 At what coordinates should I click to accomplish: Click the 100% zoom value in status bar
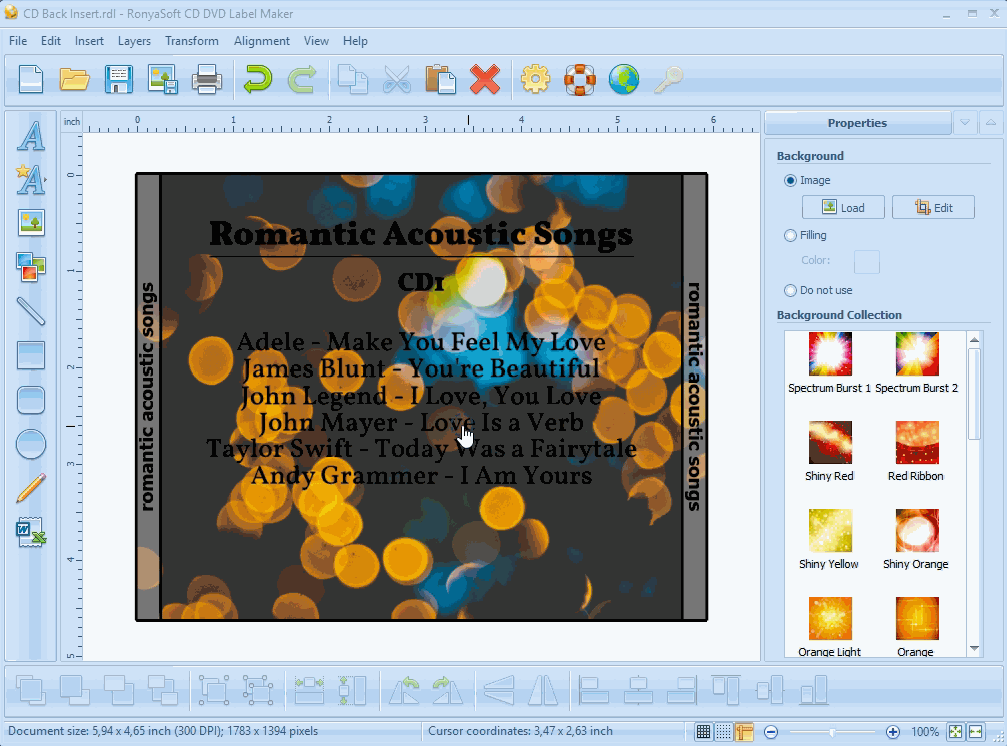pyautogui.click(x=925, y=732)
